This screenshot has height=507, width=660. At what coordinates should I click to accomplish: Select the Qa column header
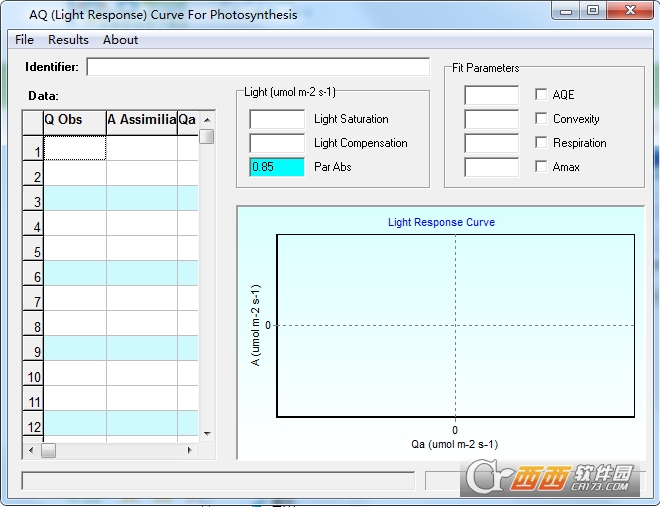(188, 123)
